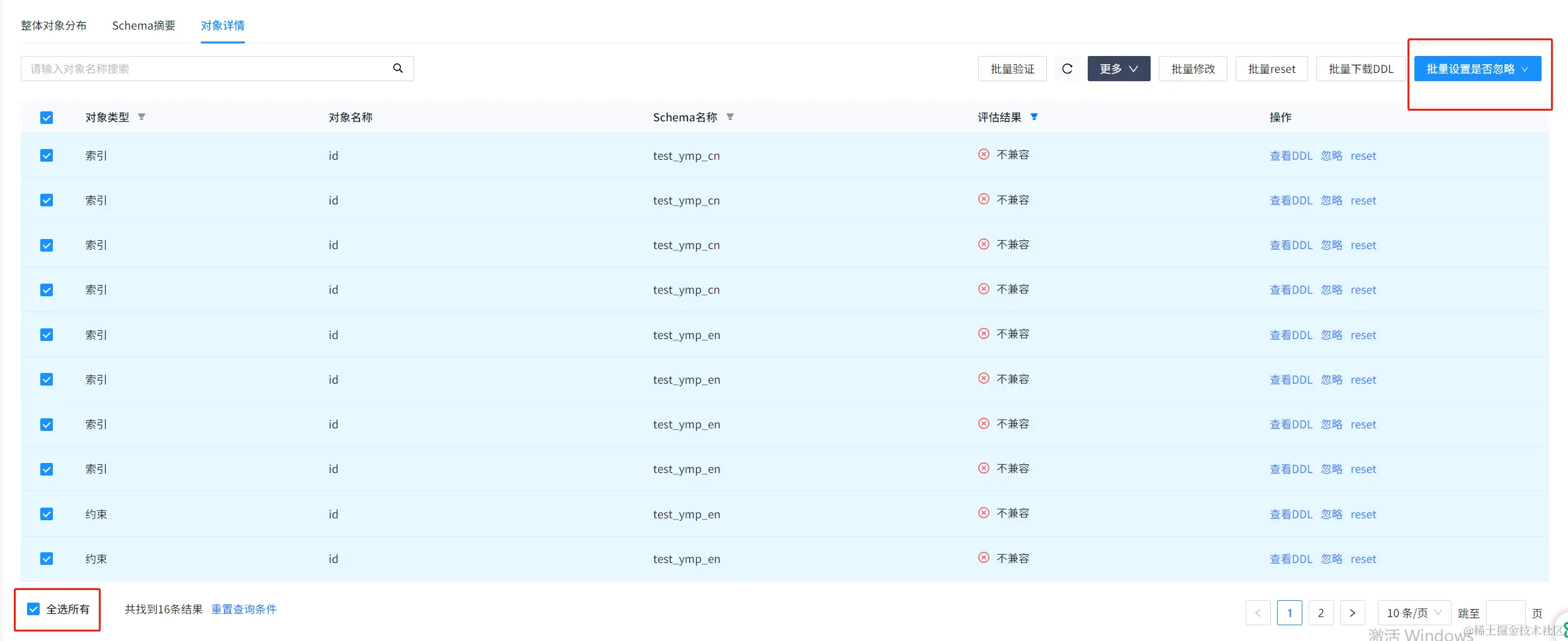Click reset in the last table row
1568x641 pixels.
click(1363, 559)
